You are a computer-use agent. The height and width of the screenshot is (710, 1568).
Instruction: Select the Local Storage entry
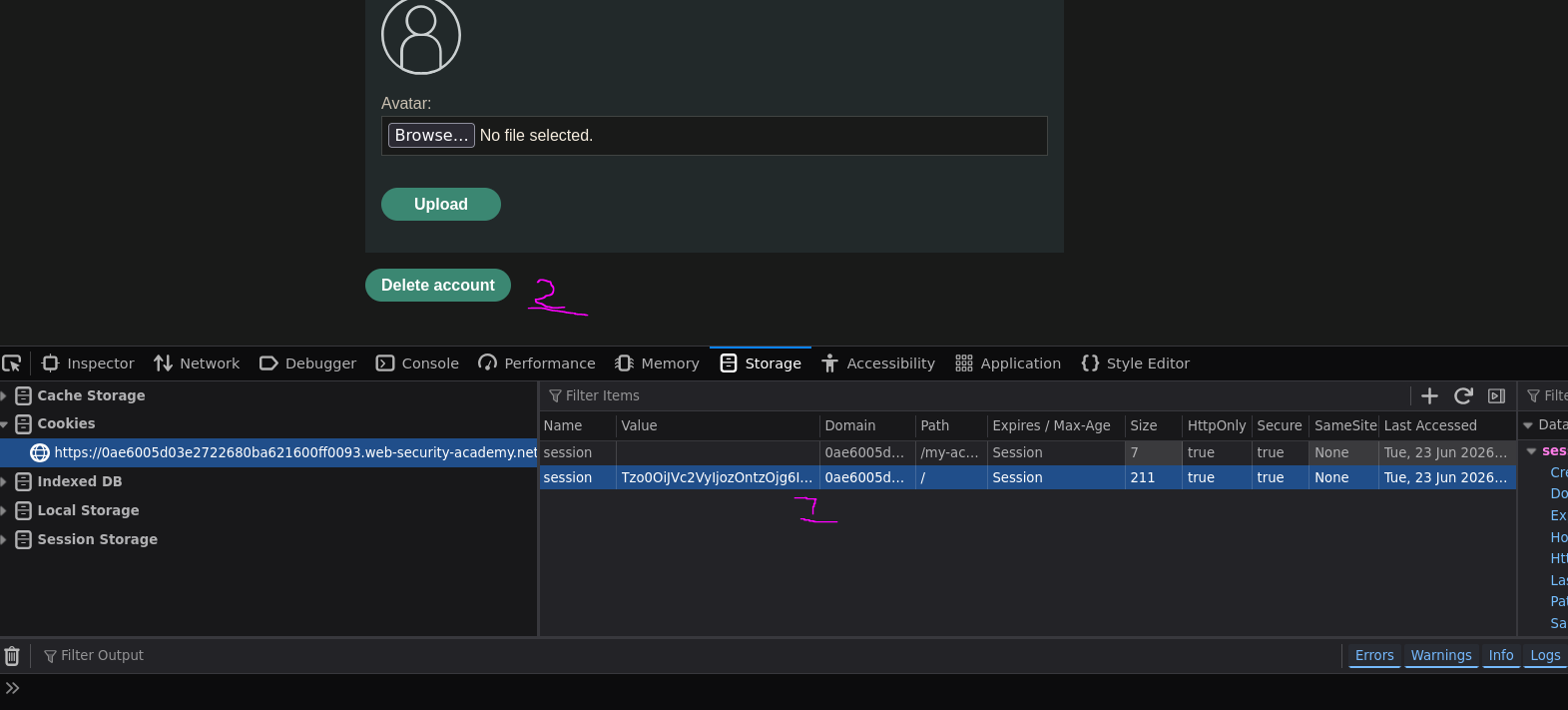click(x=88, y=510)
